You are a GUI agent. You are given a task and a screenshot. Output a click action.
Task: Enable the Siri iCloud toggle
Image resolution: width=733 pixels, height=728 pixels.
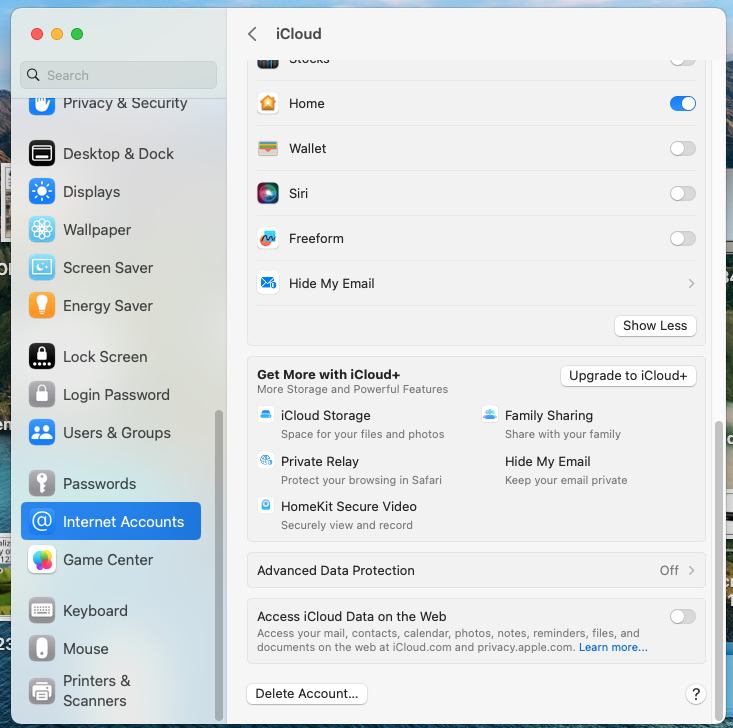[683, 194]
